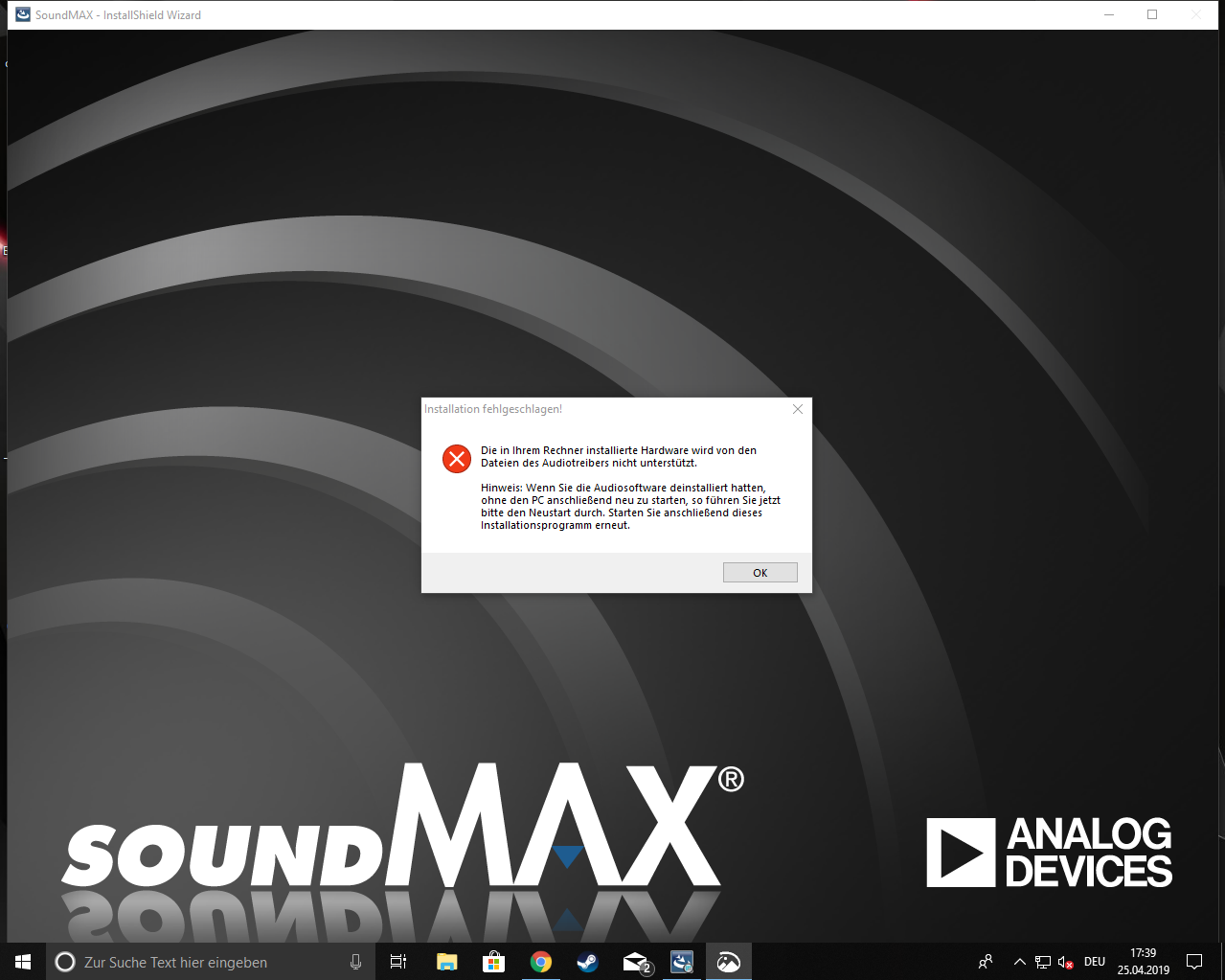Image resolution: width=1225 pixels, height=980 pixels.
Task: Click the SoundMAX title bar application icon
Action: click(23, 14)
